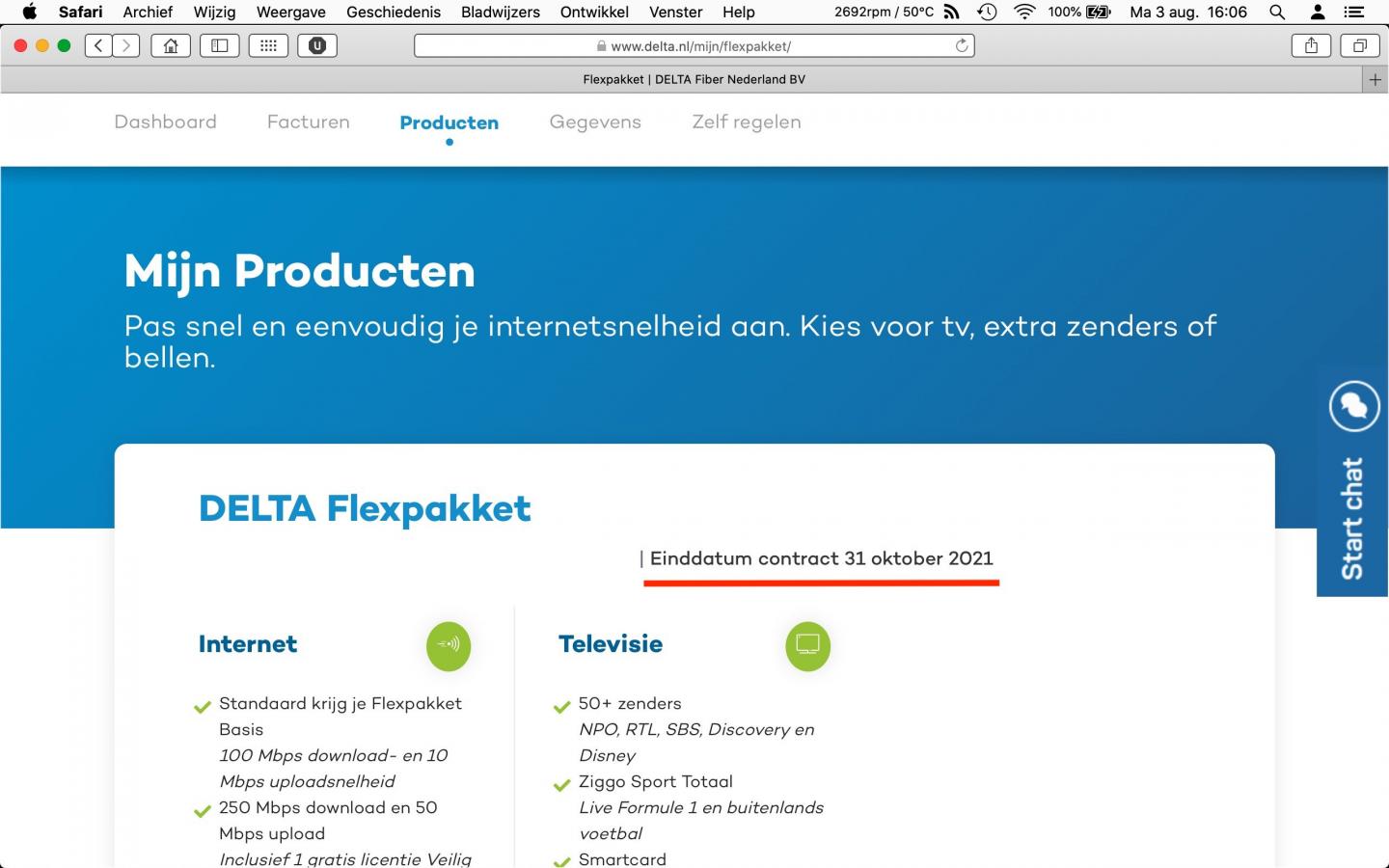Click the Spotlight search magnifier icon
Viewport: 1389px width, 868px height.
tap(1277, 12)
